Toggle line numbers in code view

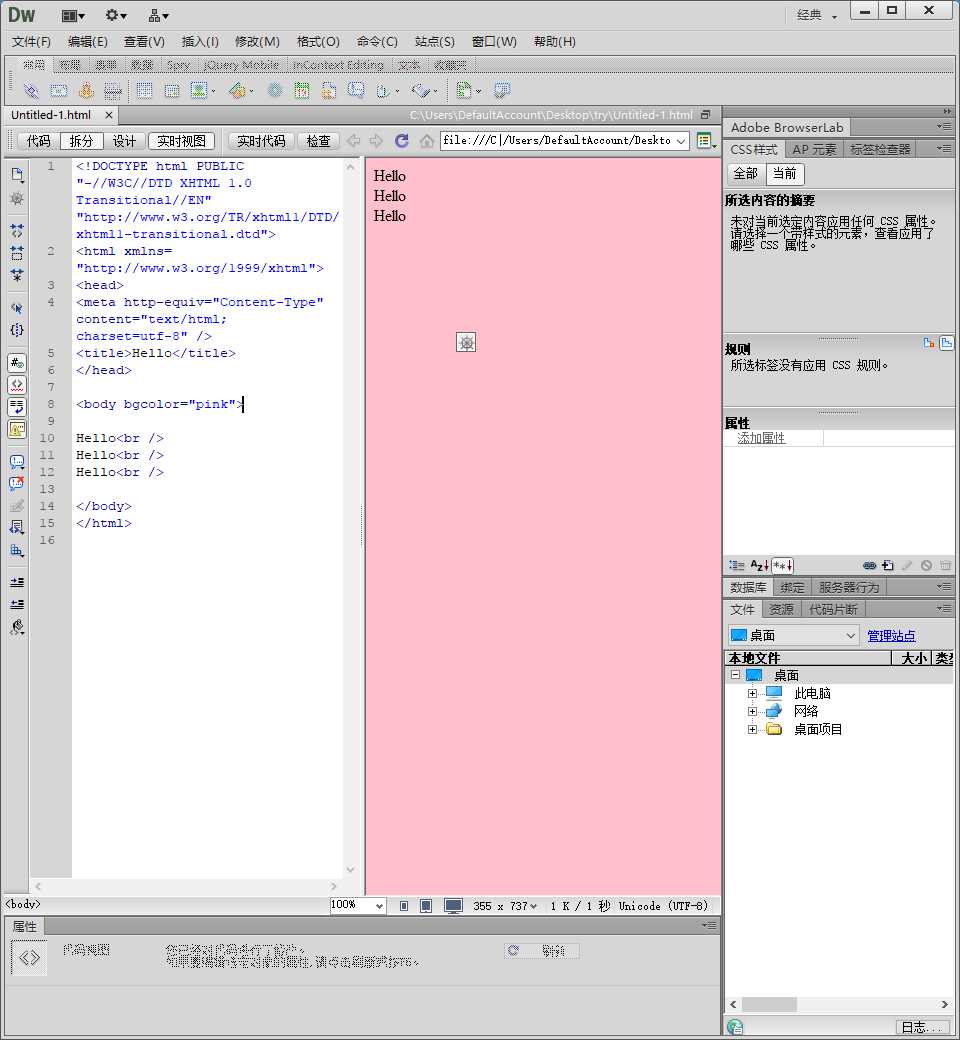17,363
